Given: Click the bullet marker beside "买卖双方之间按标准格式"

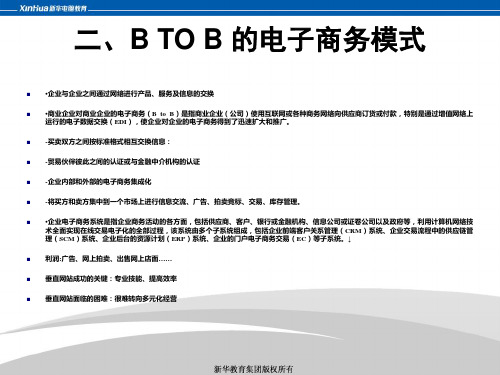Looking at the screenshot, I should tap(29, 142).
